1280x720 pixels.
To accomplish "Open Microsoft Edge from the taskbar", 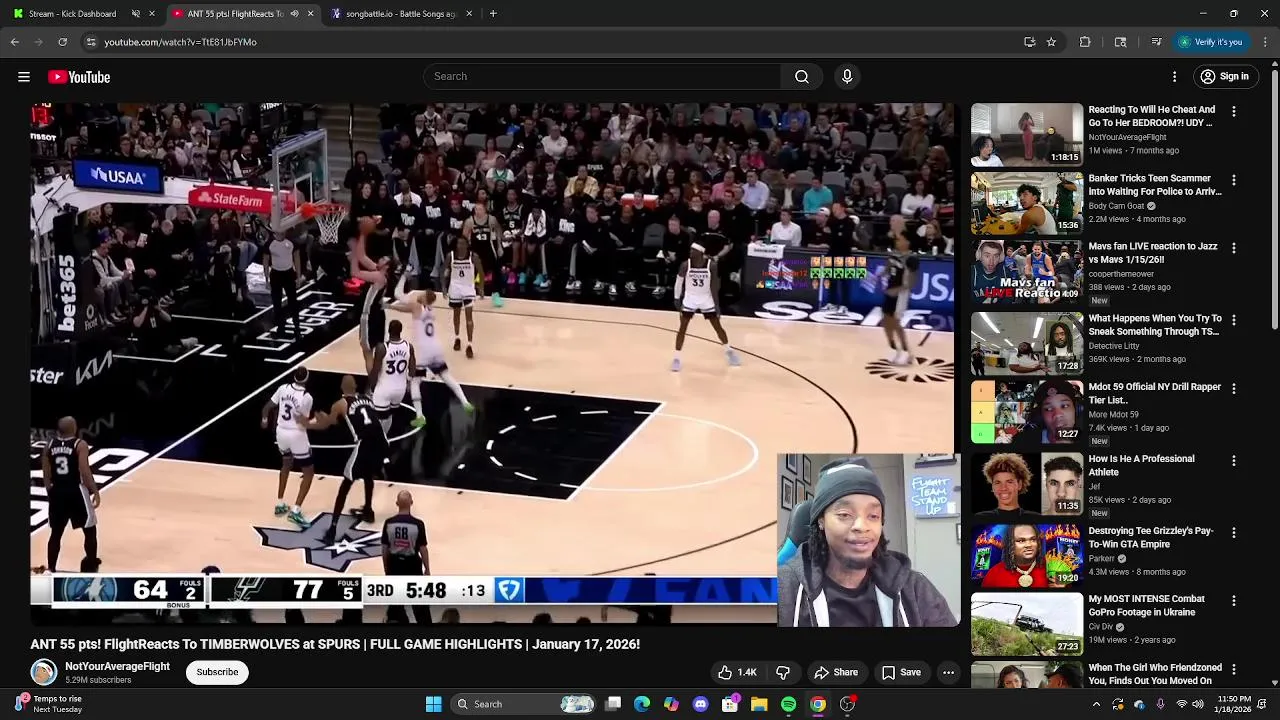I will (642, 704).
